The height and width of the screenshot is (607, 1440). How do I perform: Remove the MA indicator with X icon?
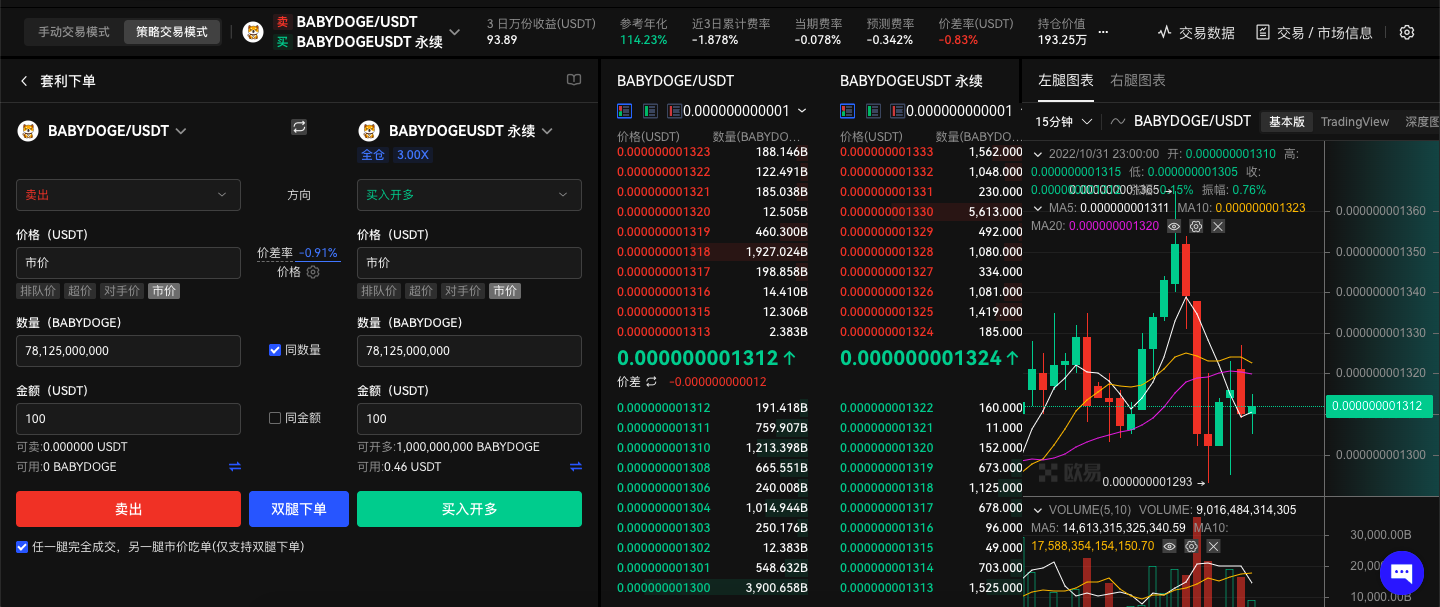pyautogui.click(x=1218, y=226)
